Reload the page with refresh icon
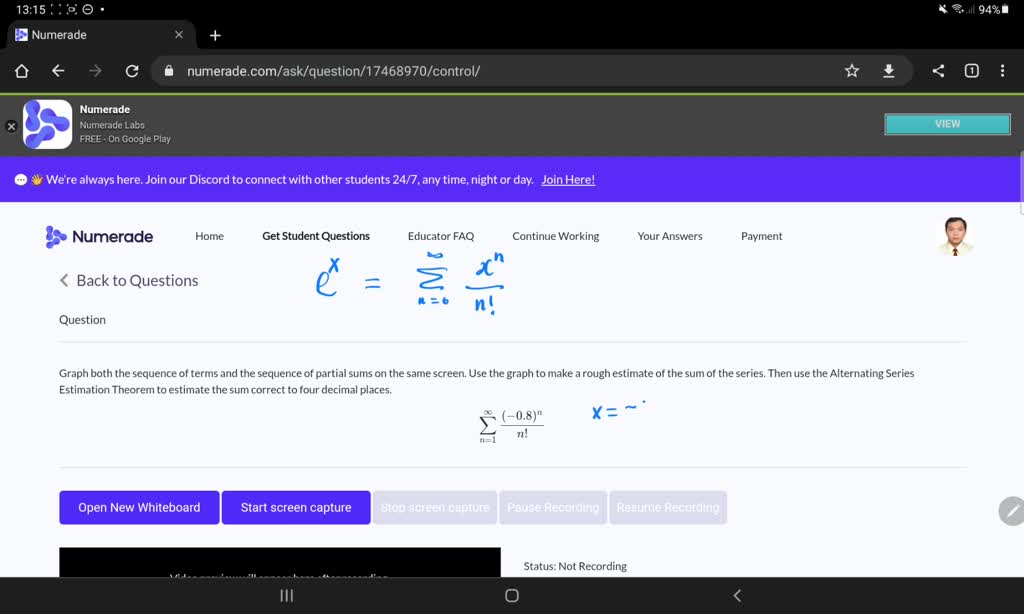The image size is (1024, 614). (x=132, y=71)
